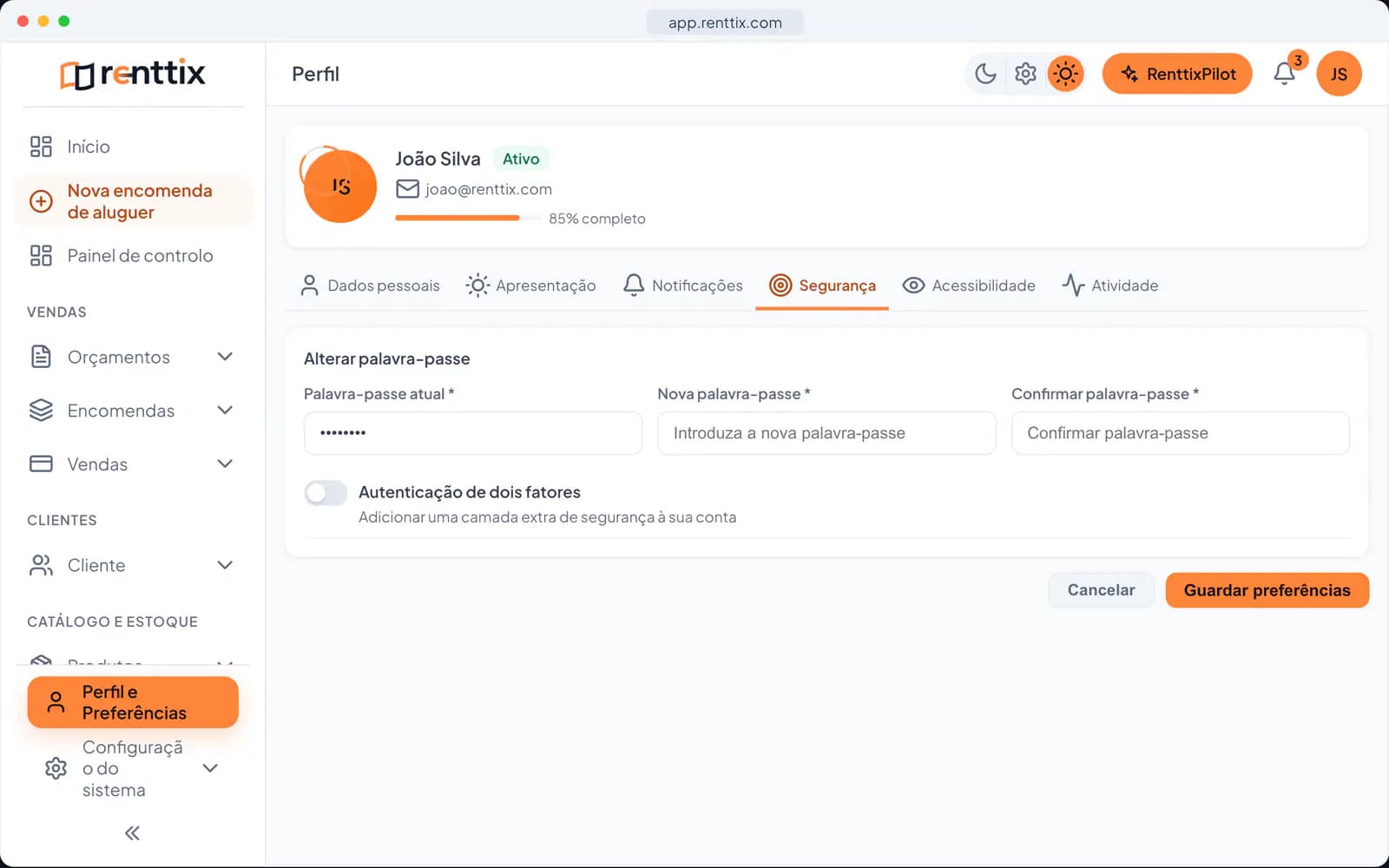Click the plus icon for Nova encomenda
This screenshot has width=1389, height=868.
click(41, 201)
